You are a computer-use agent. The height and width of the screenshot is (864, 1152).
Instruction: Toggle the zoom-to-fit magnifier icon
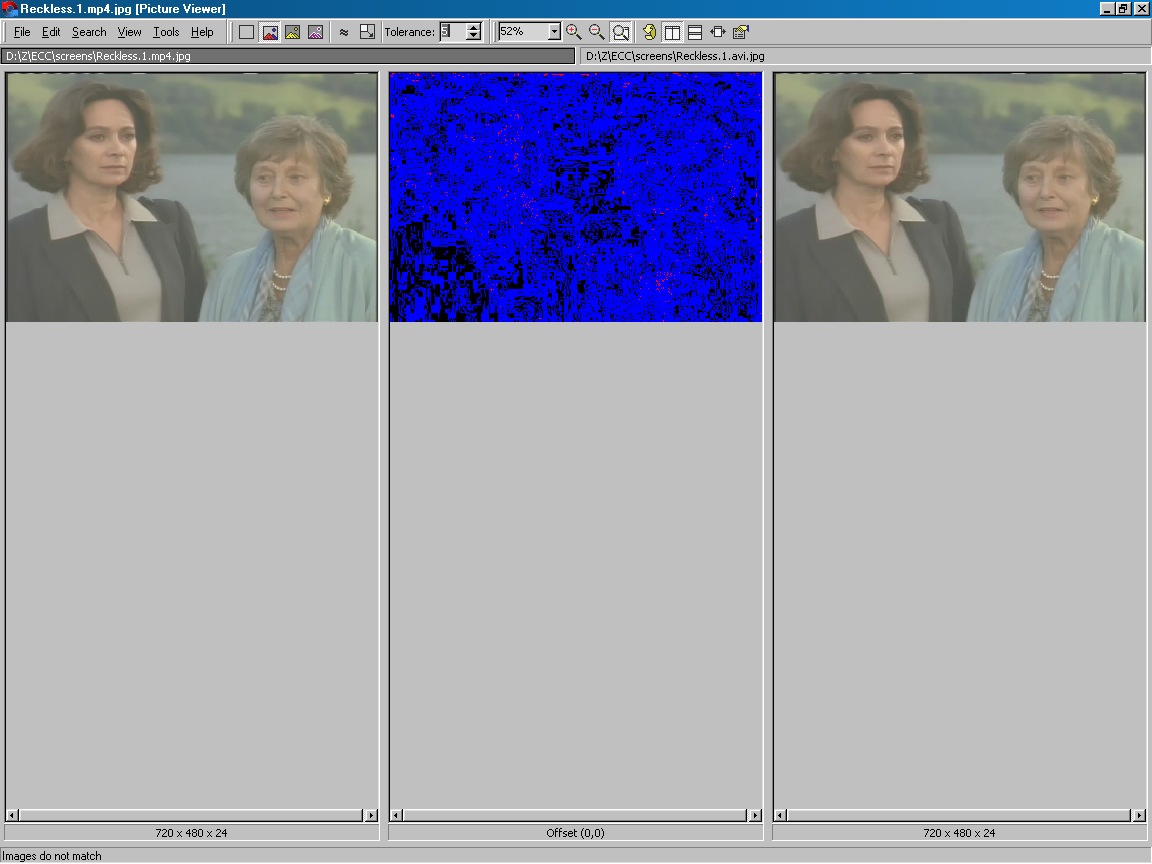[621, 32]
